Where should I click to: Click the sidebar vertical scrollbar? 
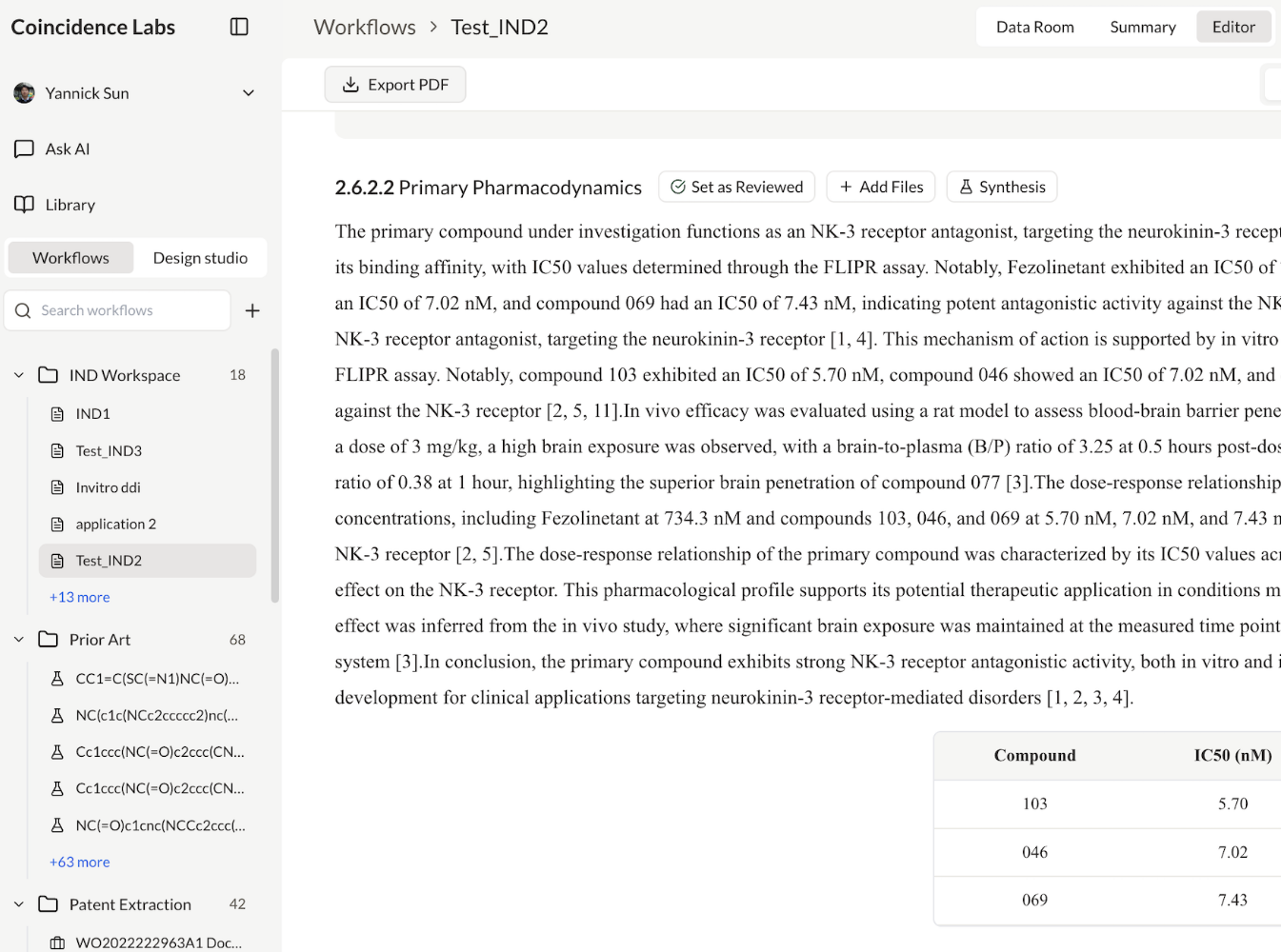click(x=275, y=476)
